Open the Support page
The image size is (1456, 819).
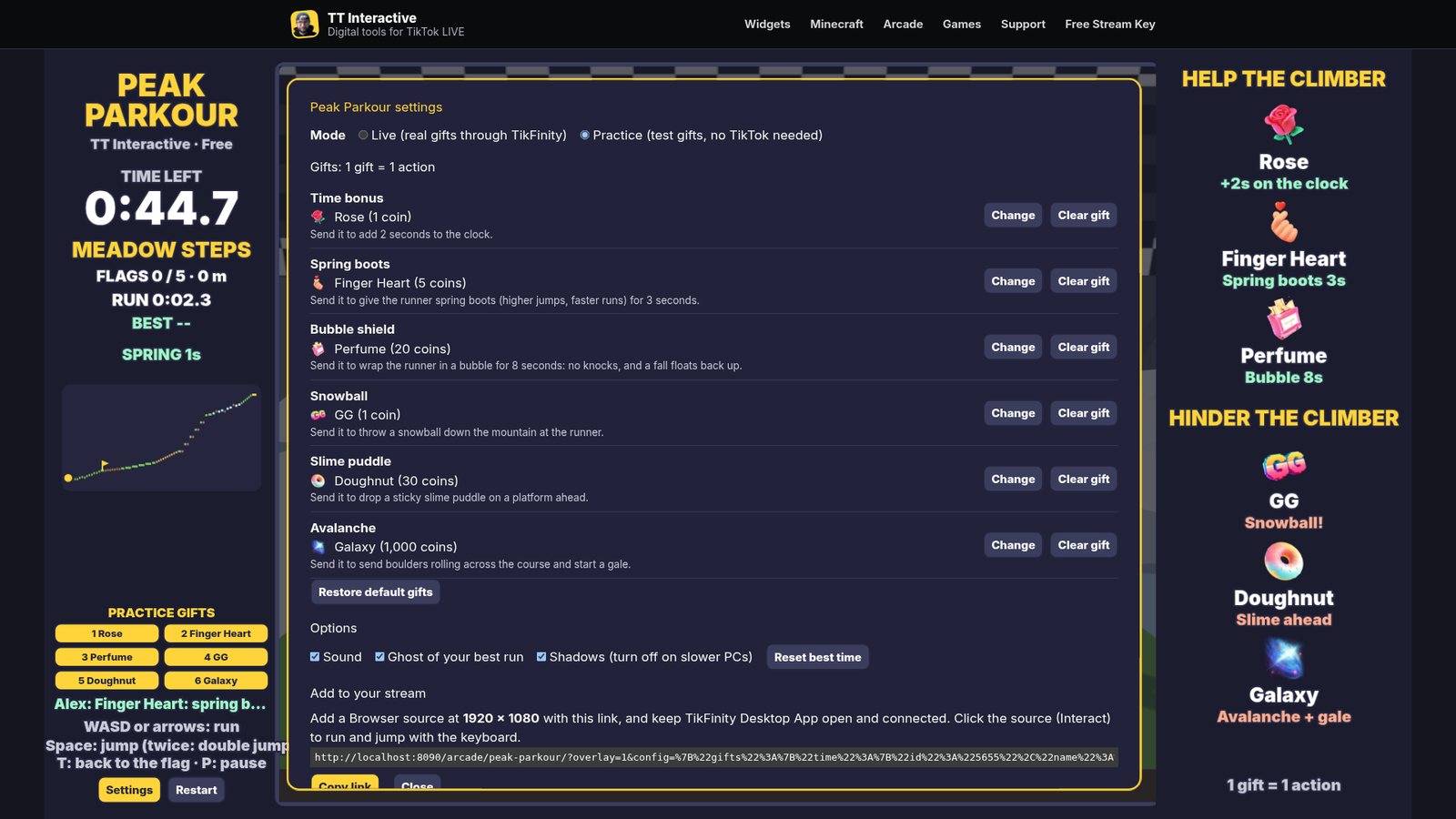point(1023,25)
